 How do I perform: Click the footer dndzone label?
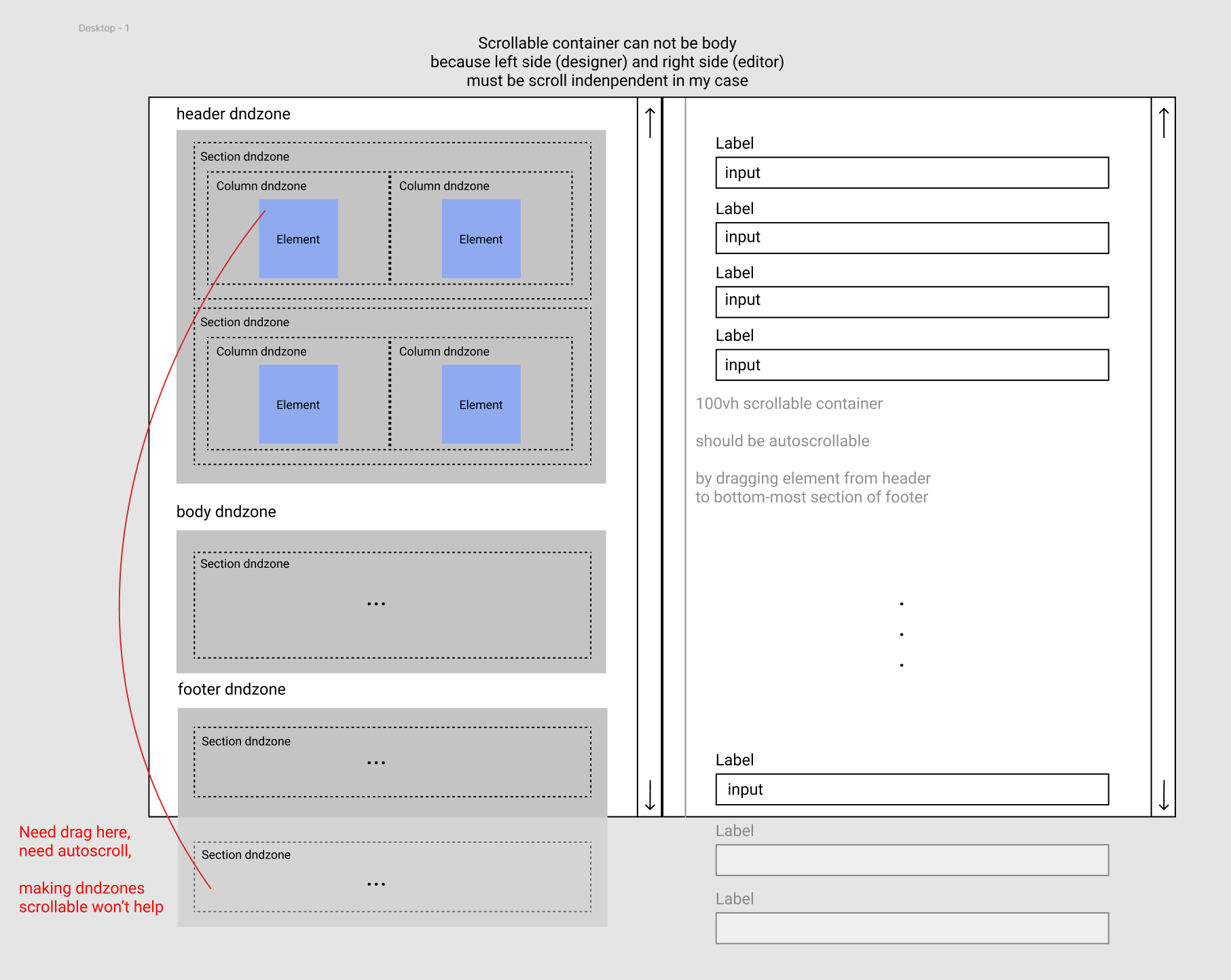point(231,689)
